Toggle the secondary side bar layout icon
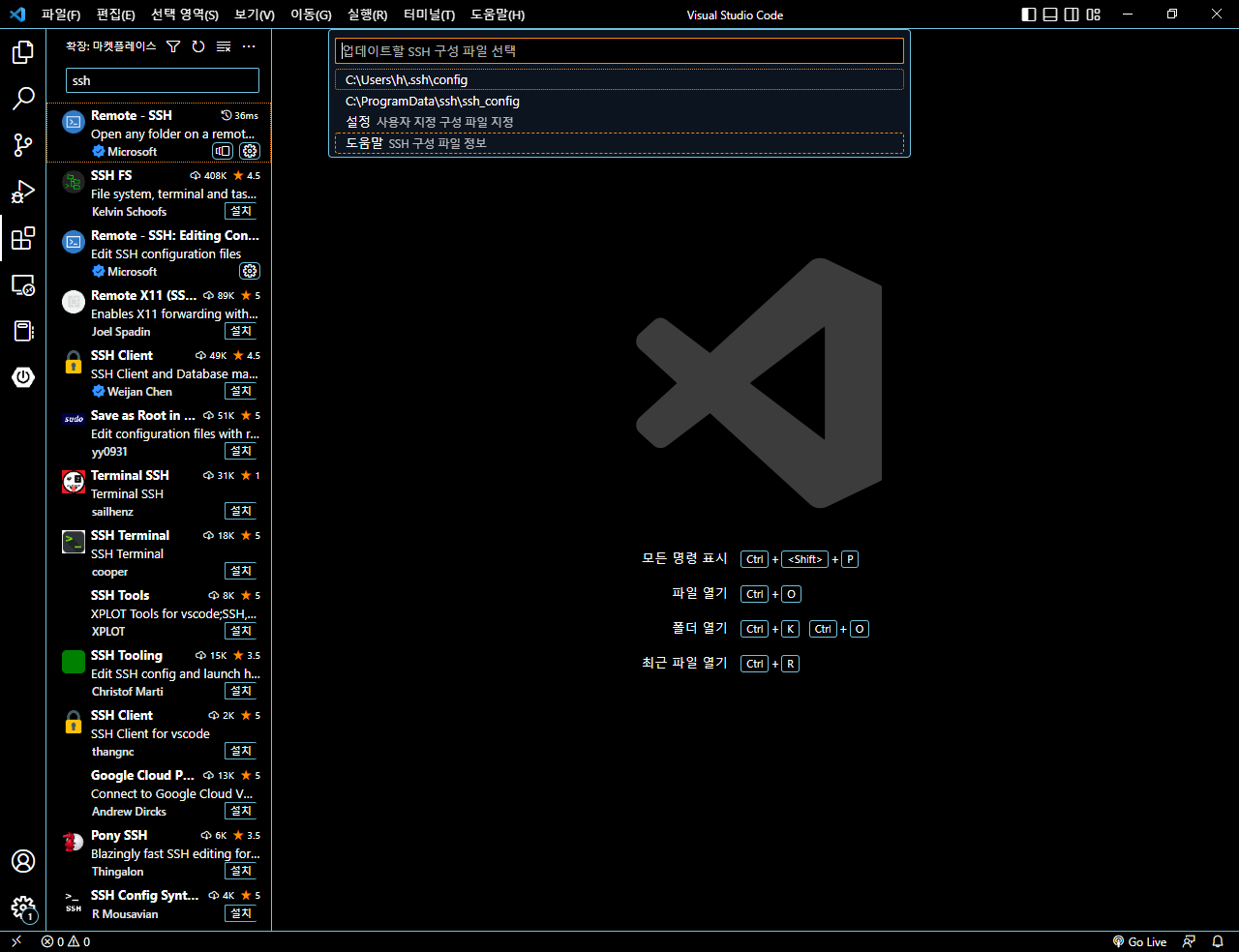 (1072, 15)
